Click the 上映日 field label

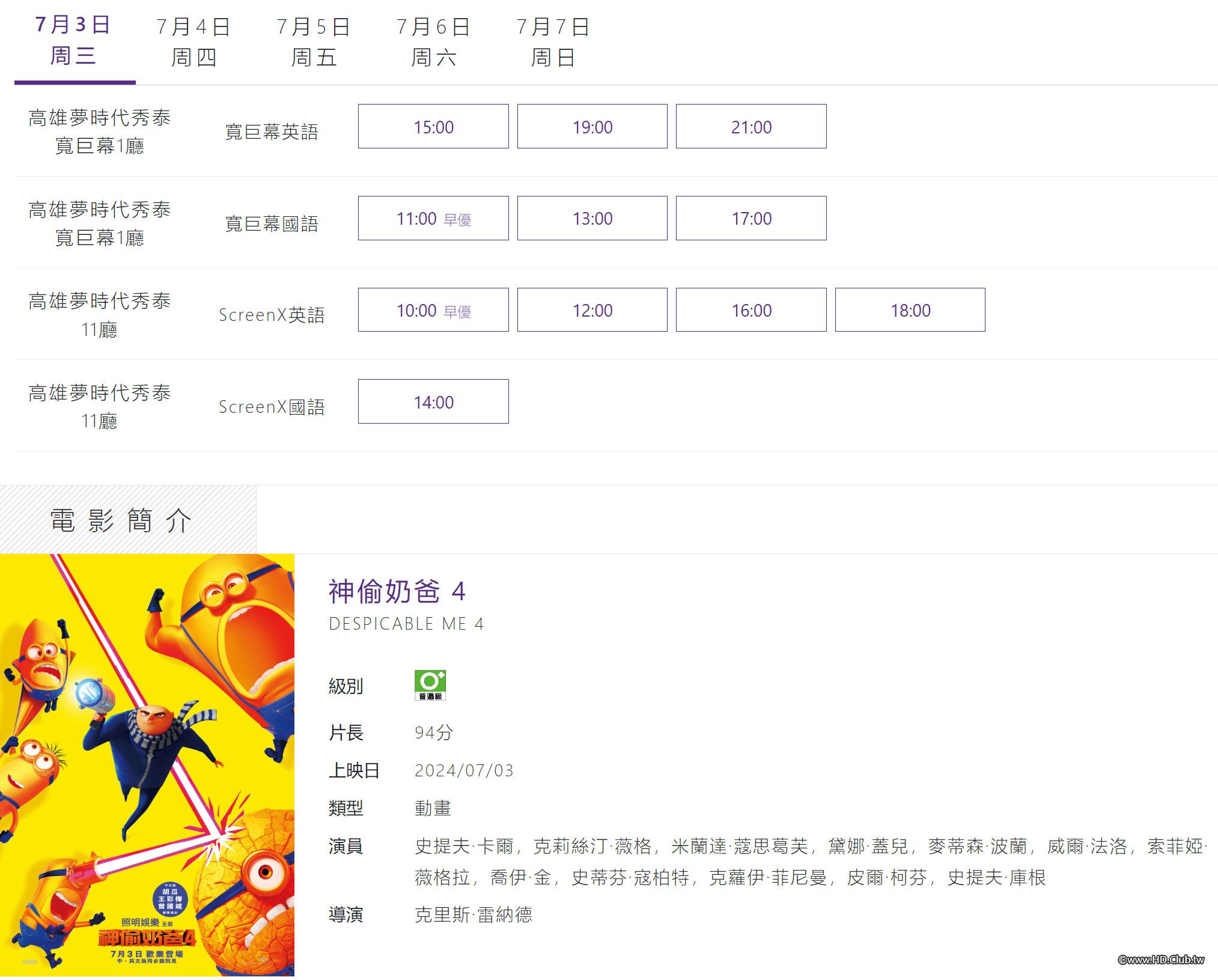point(354,770)
